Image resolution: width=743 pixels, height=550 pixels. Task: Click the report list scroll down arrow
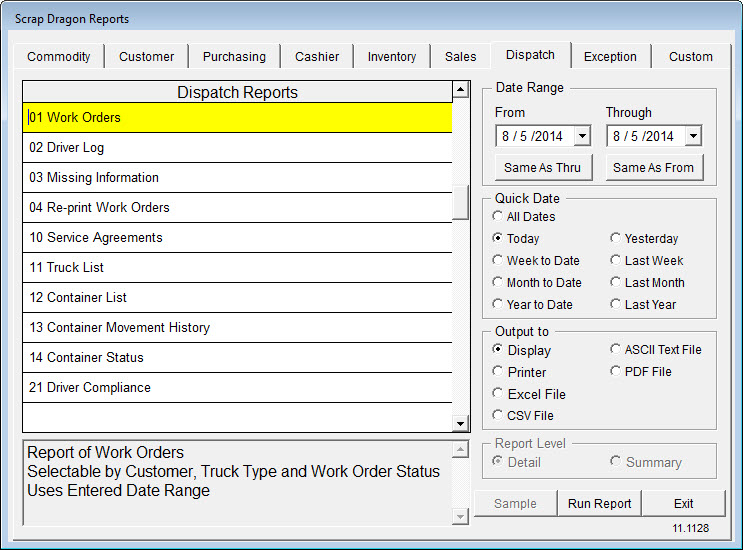[x=461, y=424]
